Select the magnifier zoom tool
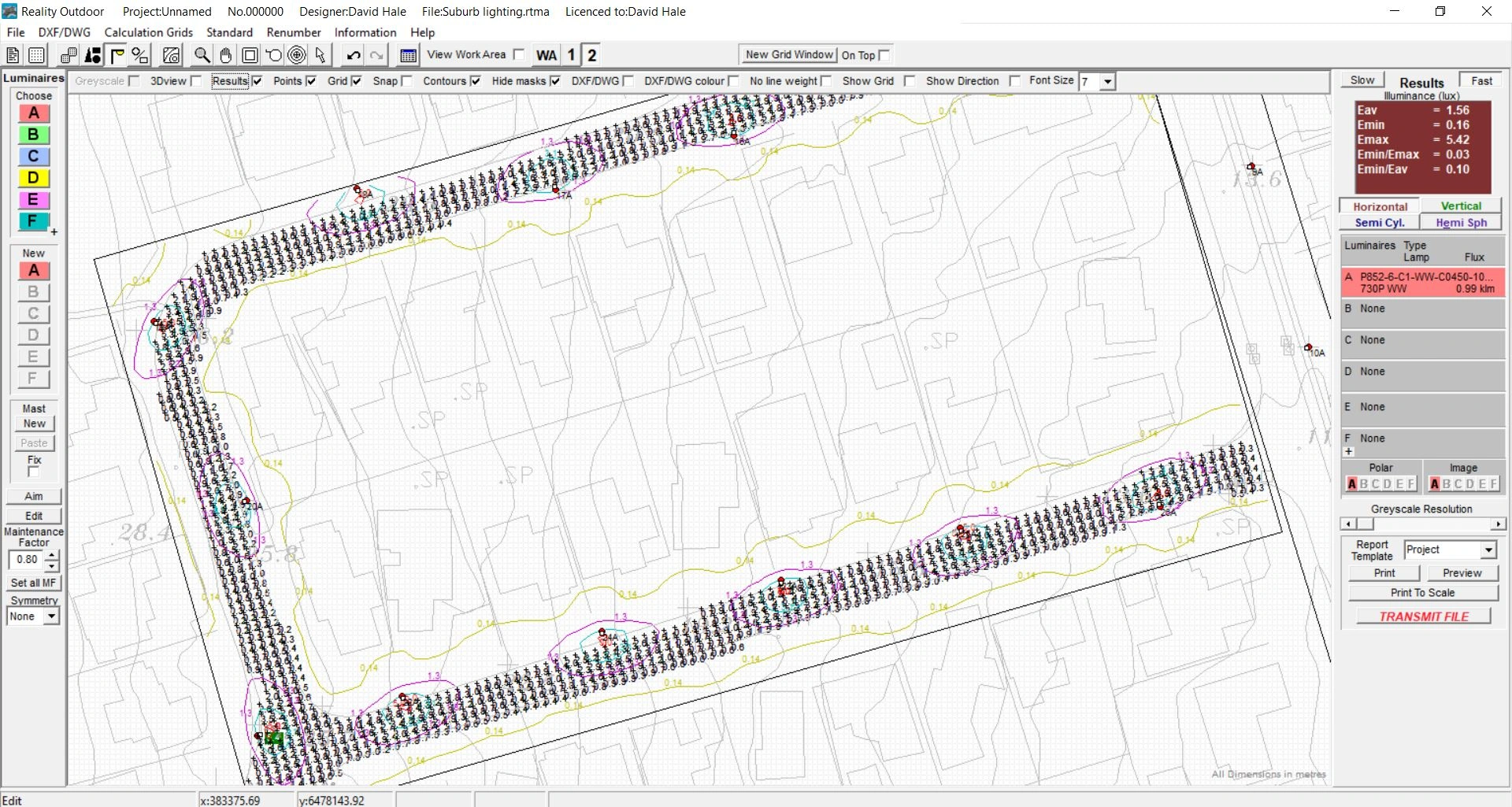 coord(202,55)
